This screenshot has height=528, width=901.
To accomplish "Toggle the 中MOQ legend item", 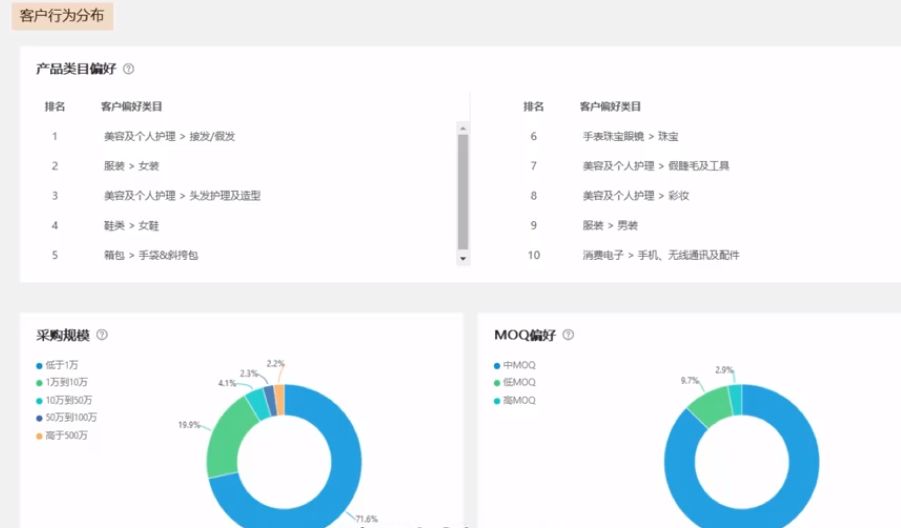I will click(515, 365).
